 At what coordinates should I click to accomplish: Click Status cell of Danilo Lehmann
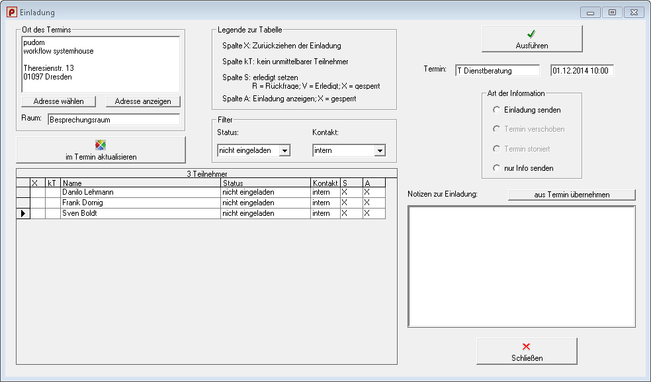[265, 192]
